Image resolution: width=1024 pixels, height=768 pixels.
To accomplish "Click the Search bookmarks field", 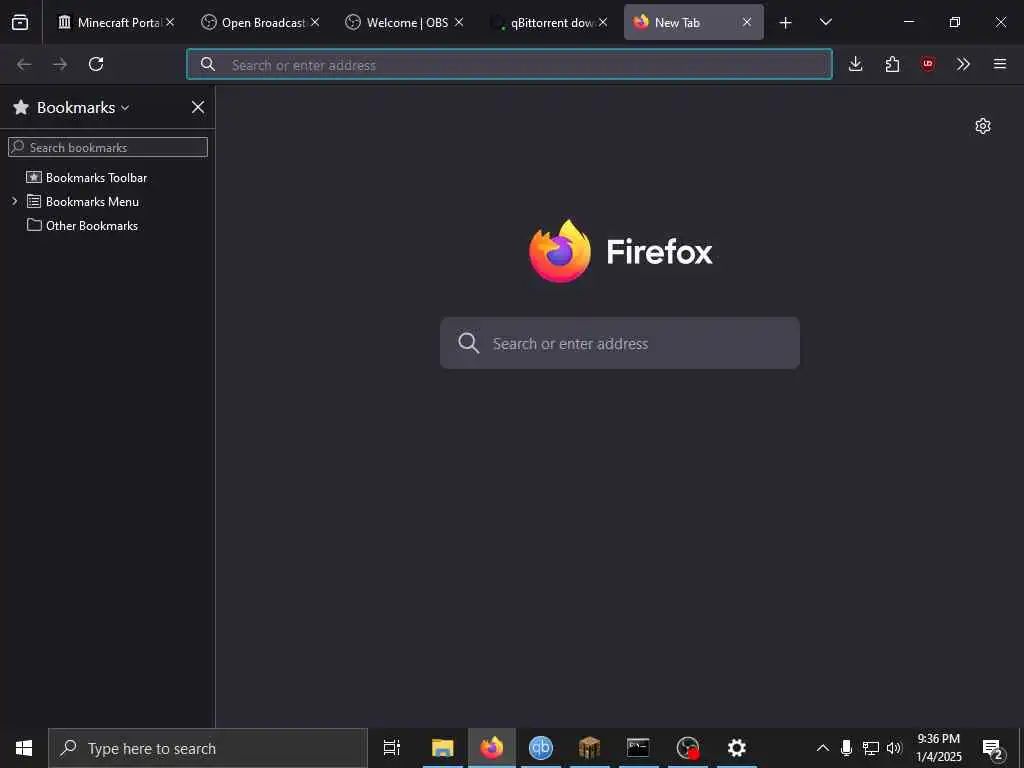I will [x=108, y=147].
